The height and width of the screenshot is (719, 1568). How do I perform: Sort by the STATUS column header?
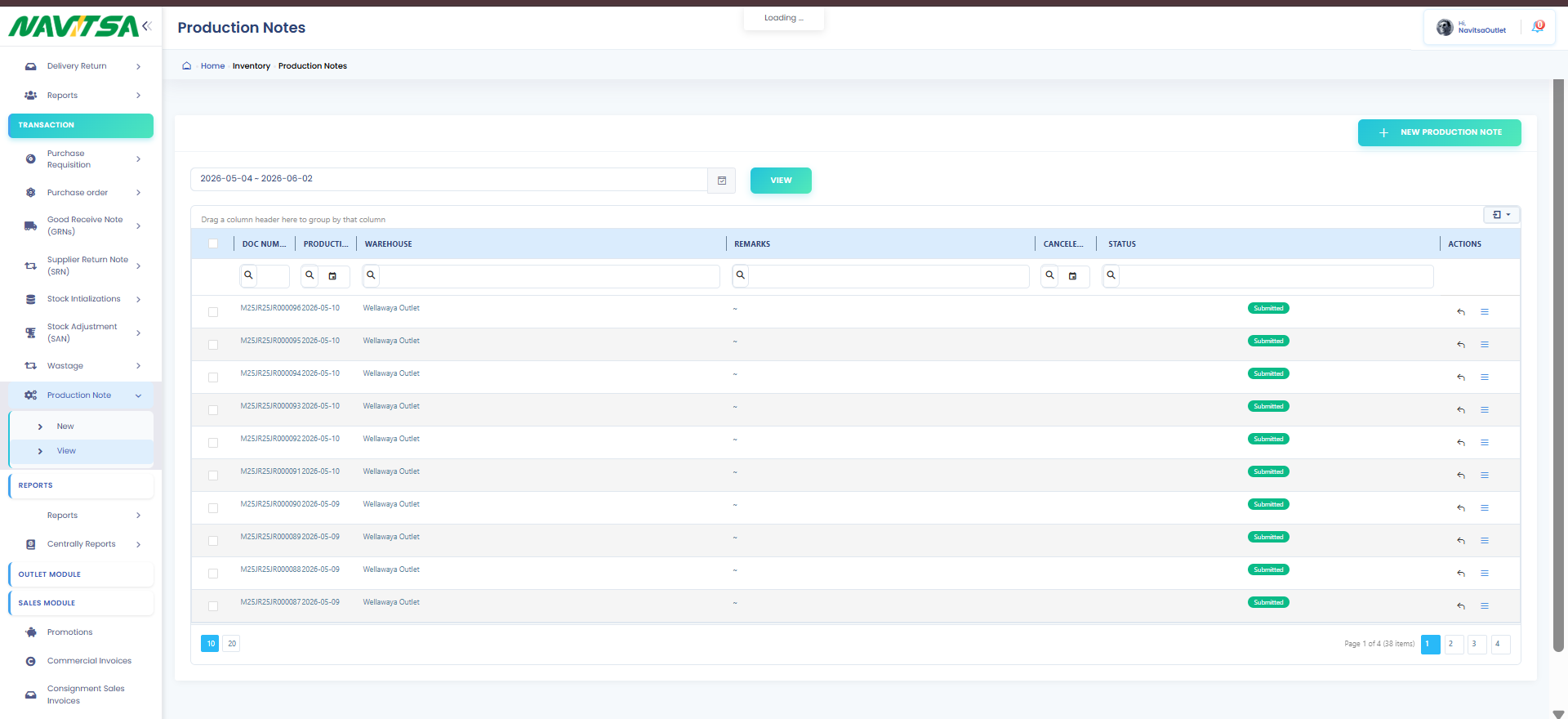click(x=1122, y=244)
